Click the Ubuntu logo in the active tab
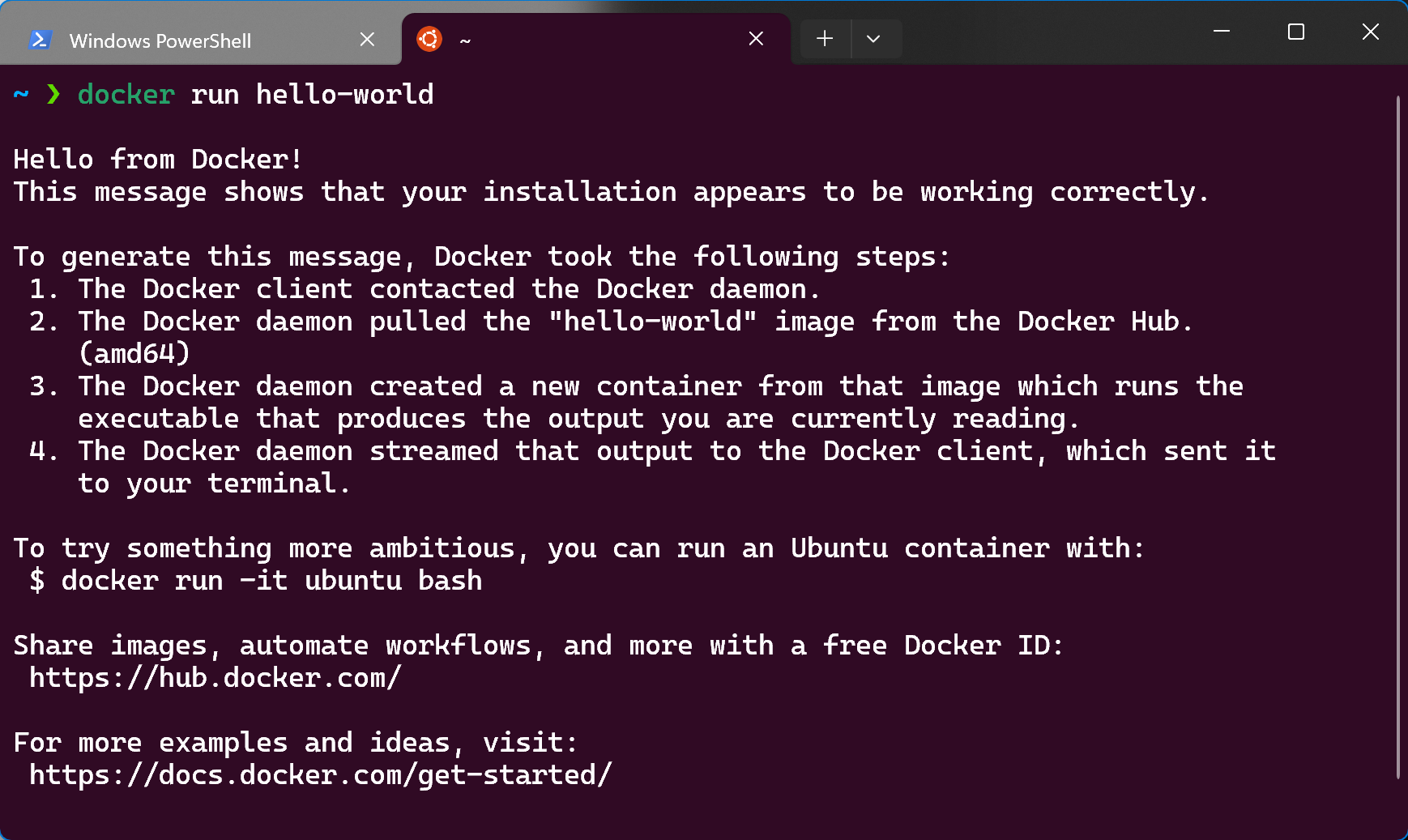The image size is (1408, 840). point(429,39)
